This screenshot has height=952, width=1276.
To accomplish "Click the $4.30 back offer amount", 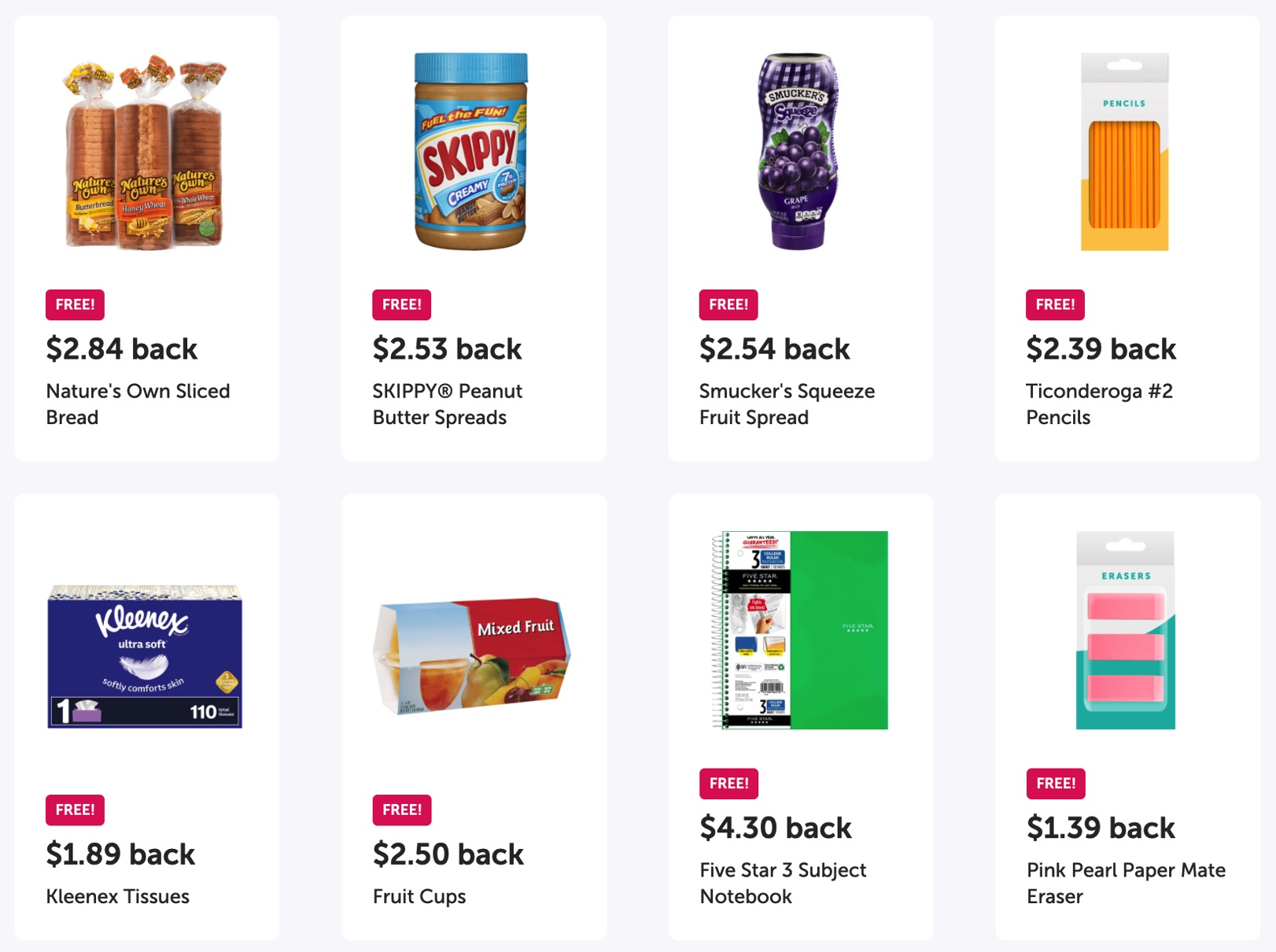I will [776, 828].
